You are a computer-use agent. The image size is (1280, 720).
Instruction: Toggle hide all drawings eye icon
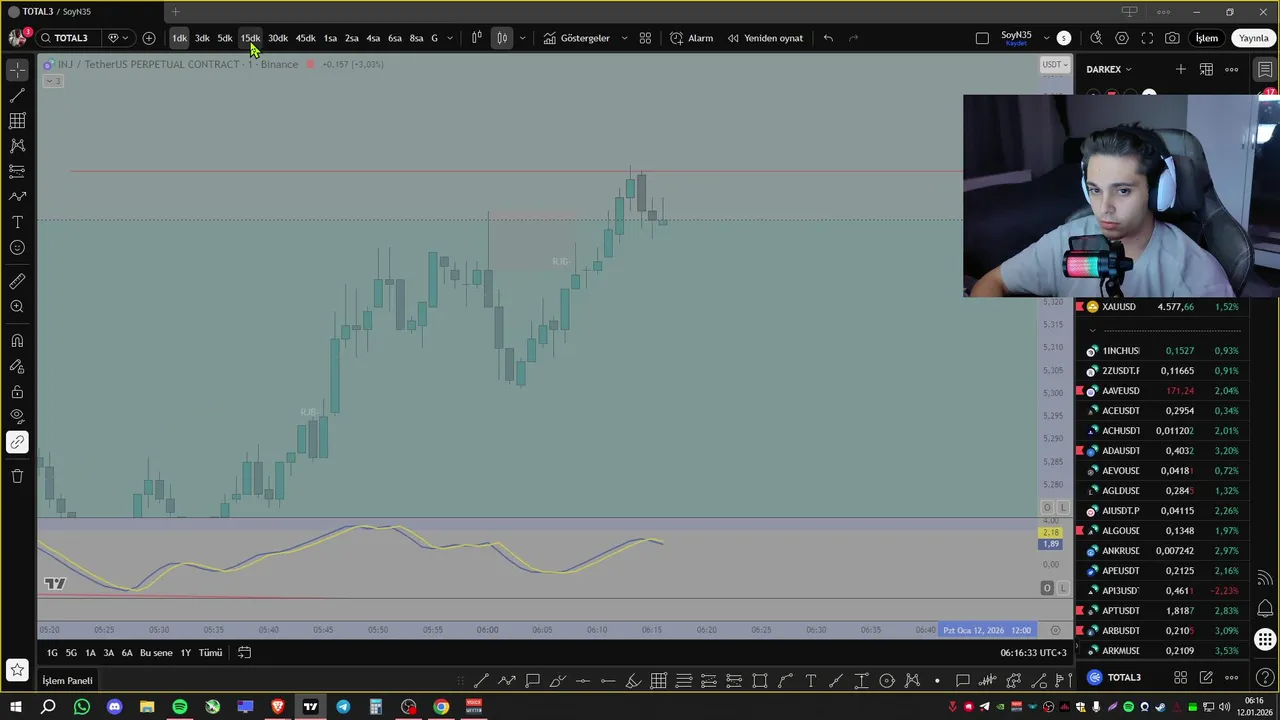tap(17, 416)
